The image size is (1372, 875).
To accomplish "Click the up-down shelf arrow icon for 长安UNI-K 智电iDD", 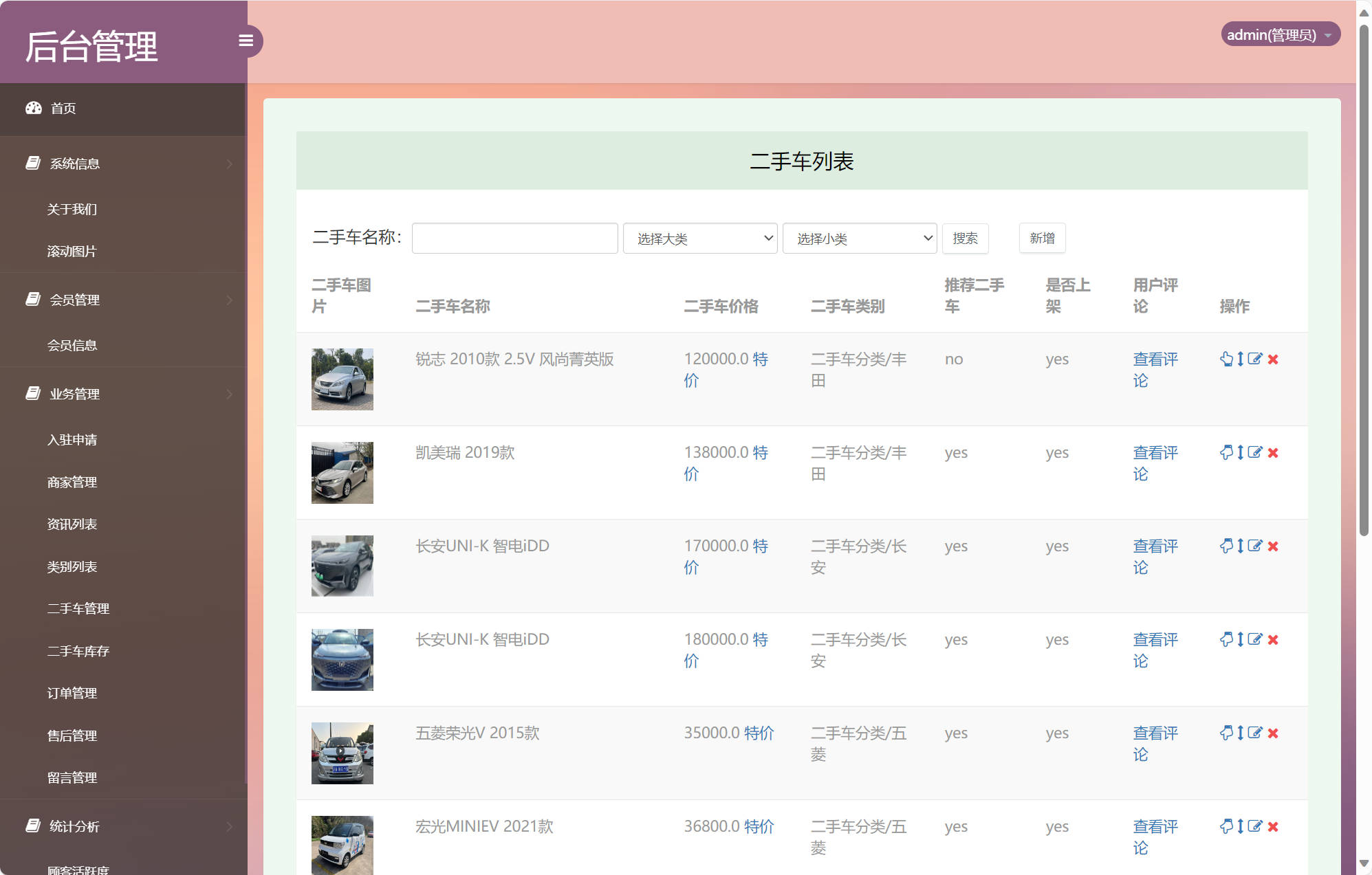I will click(x=1241, y=546).
